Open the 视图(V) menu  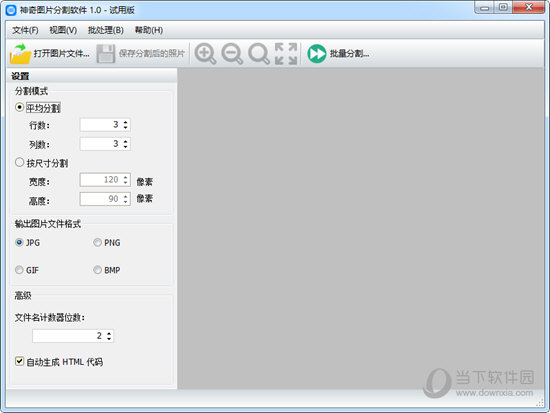(63, 30)
